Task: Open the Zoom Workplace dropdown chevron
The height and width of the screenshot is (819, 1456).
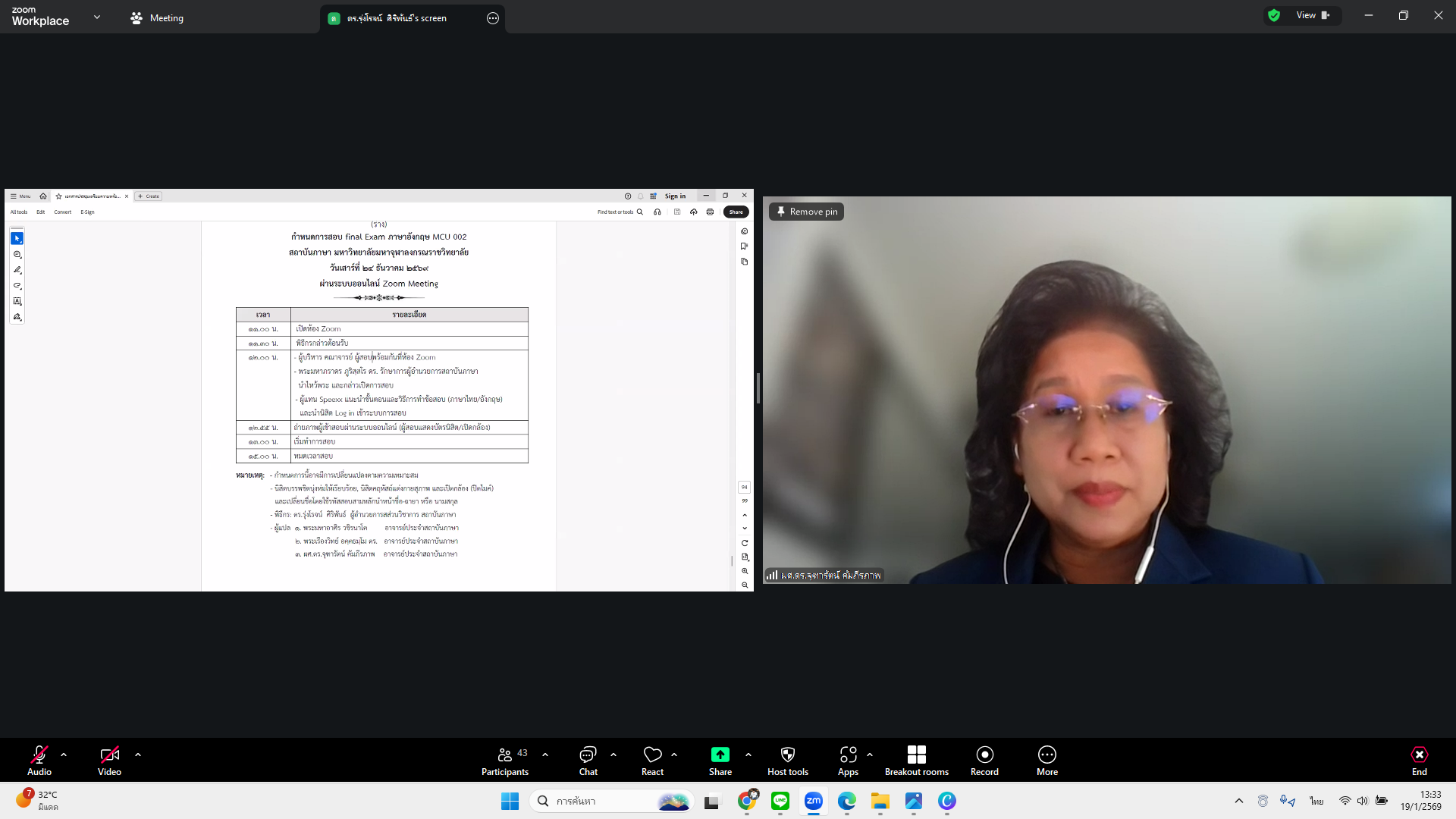Action: [97, 17]
